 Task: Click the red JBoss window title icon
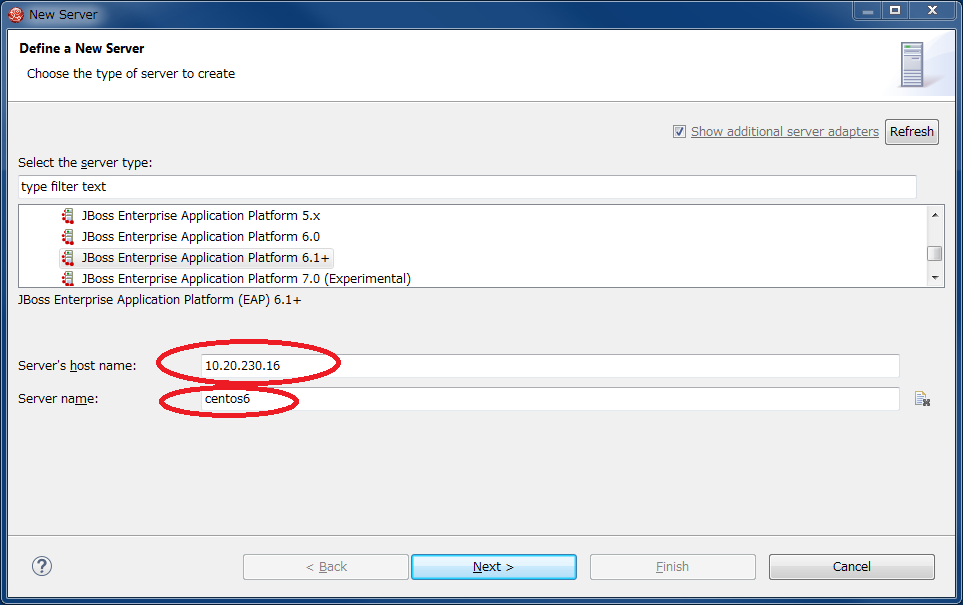click(x=16, y=14)
